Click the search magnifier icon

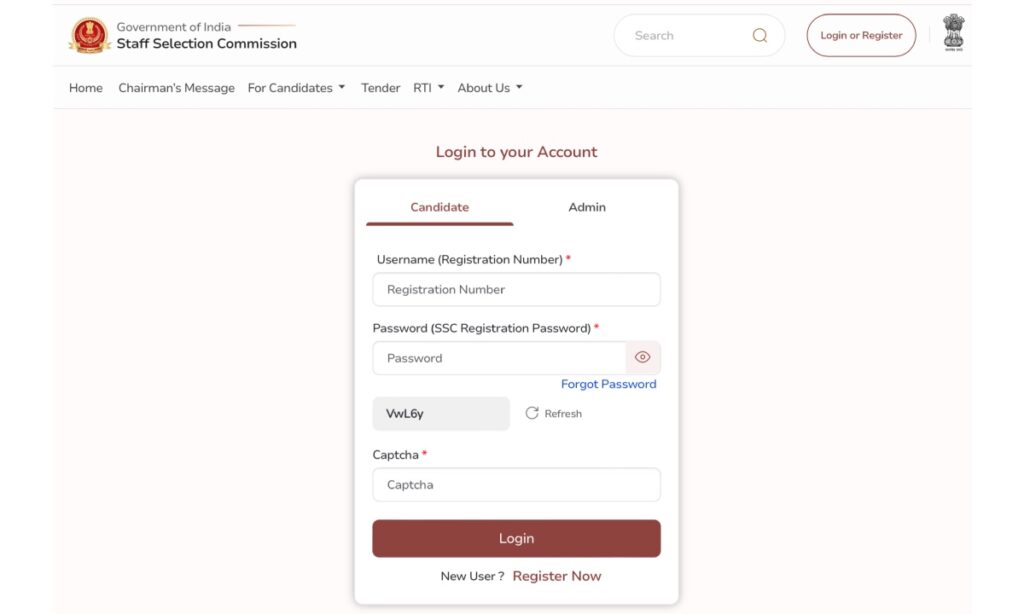coord(760,35)
